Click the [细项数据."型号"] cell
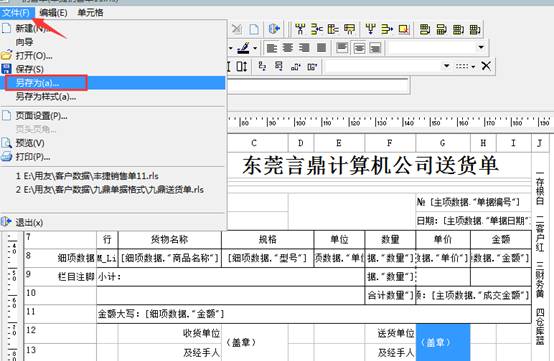Viewport: 554px width, 361px height. coord(267,258)
